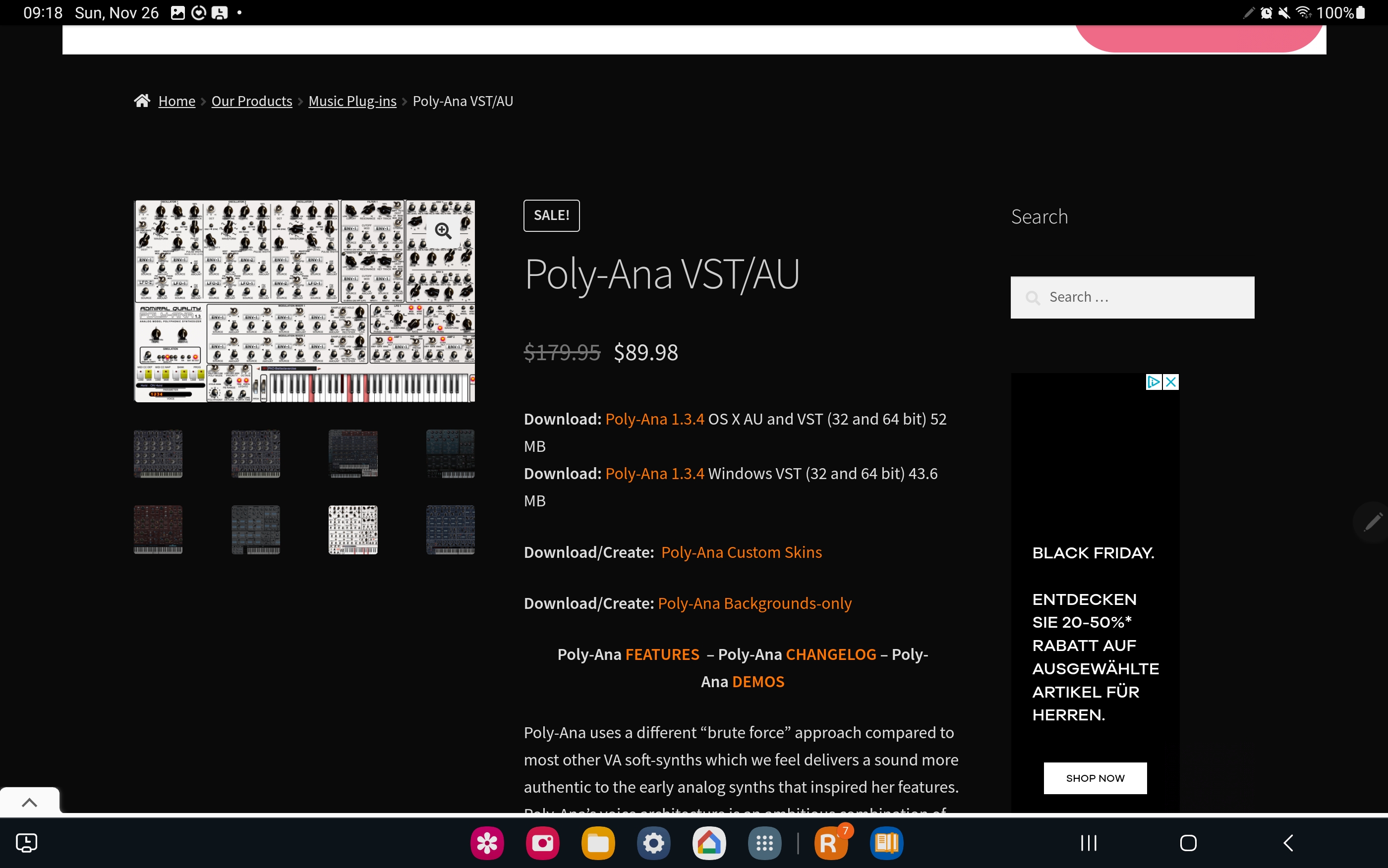Select second thumbnail in top gallery row

[256, 453]
